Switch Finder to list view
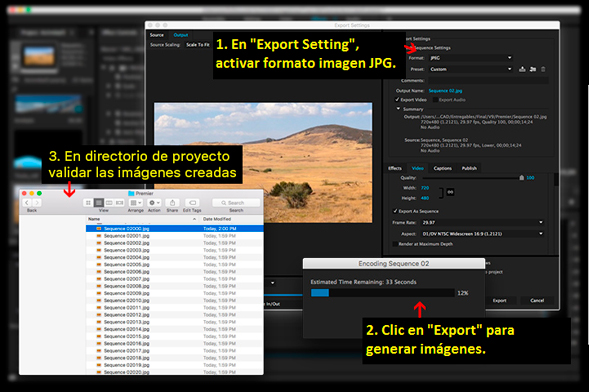This screenshot has width=589, height=392. coord(98,203)
